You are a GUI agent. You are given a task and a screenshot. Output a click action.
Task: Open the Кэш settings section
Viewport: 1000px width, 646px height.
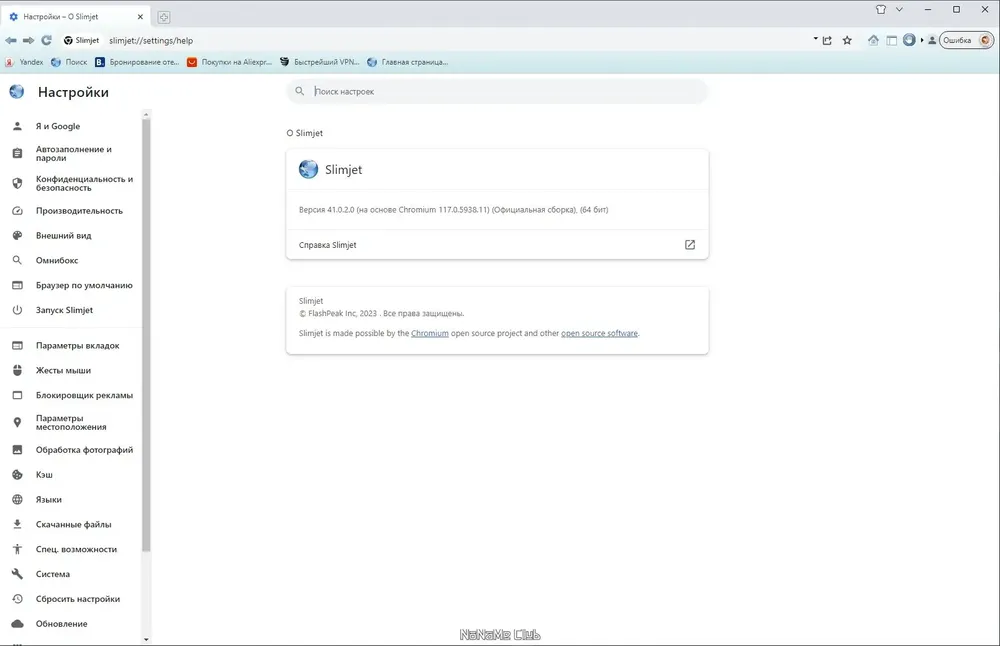click(x=71, y=474)
